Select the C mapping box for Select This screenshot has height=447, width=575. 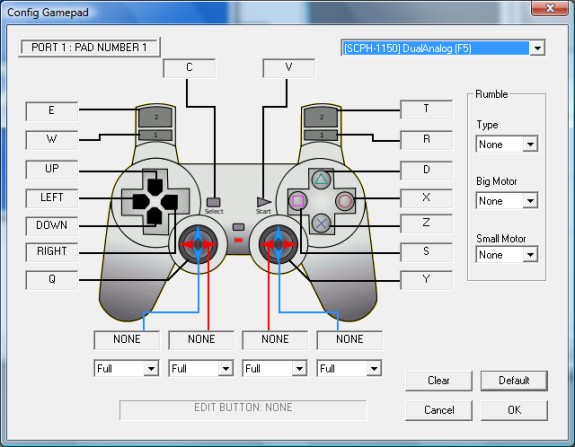point(189,68)
